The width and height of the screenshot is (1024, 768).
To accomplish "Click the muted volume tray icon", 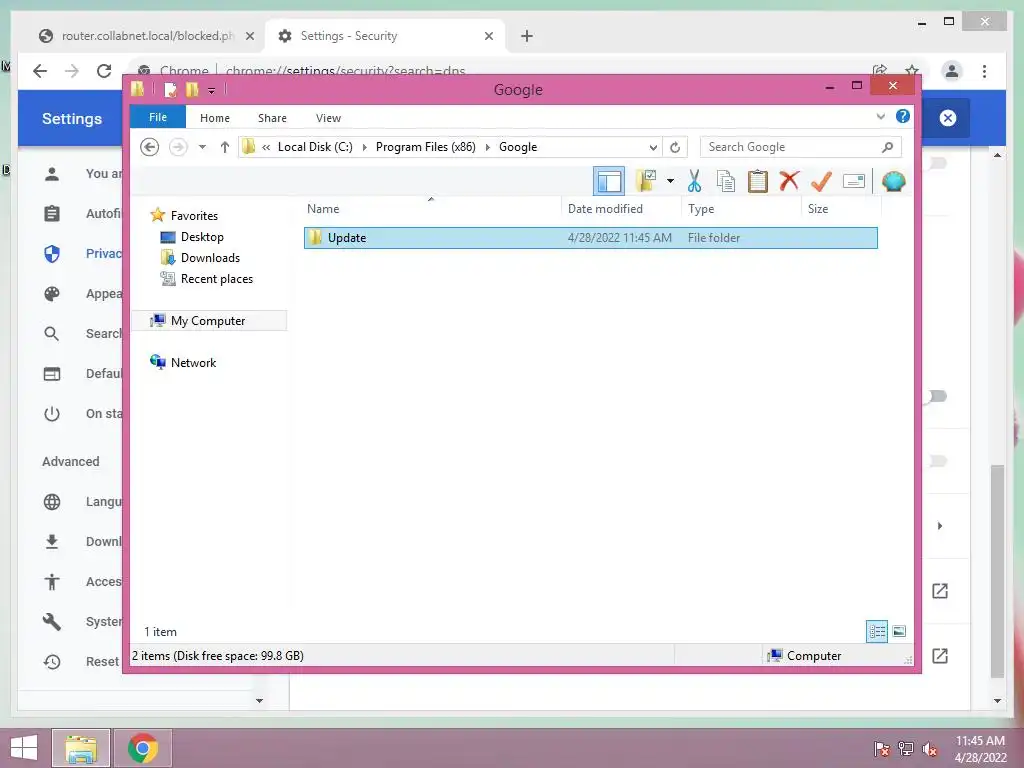I will point(929,748).
